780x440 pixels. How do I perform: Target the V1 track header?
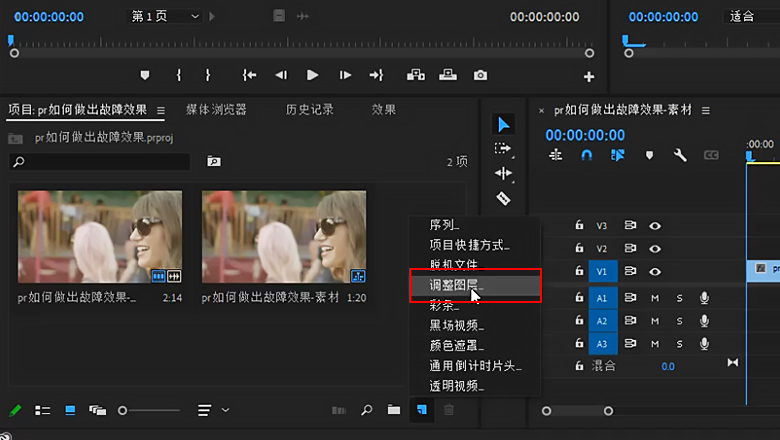(602, 271)
